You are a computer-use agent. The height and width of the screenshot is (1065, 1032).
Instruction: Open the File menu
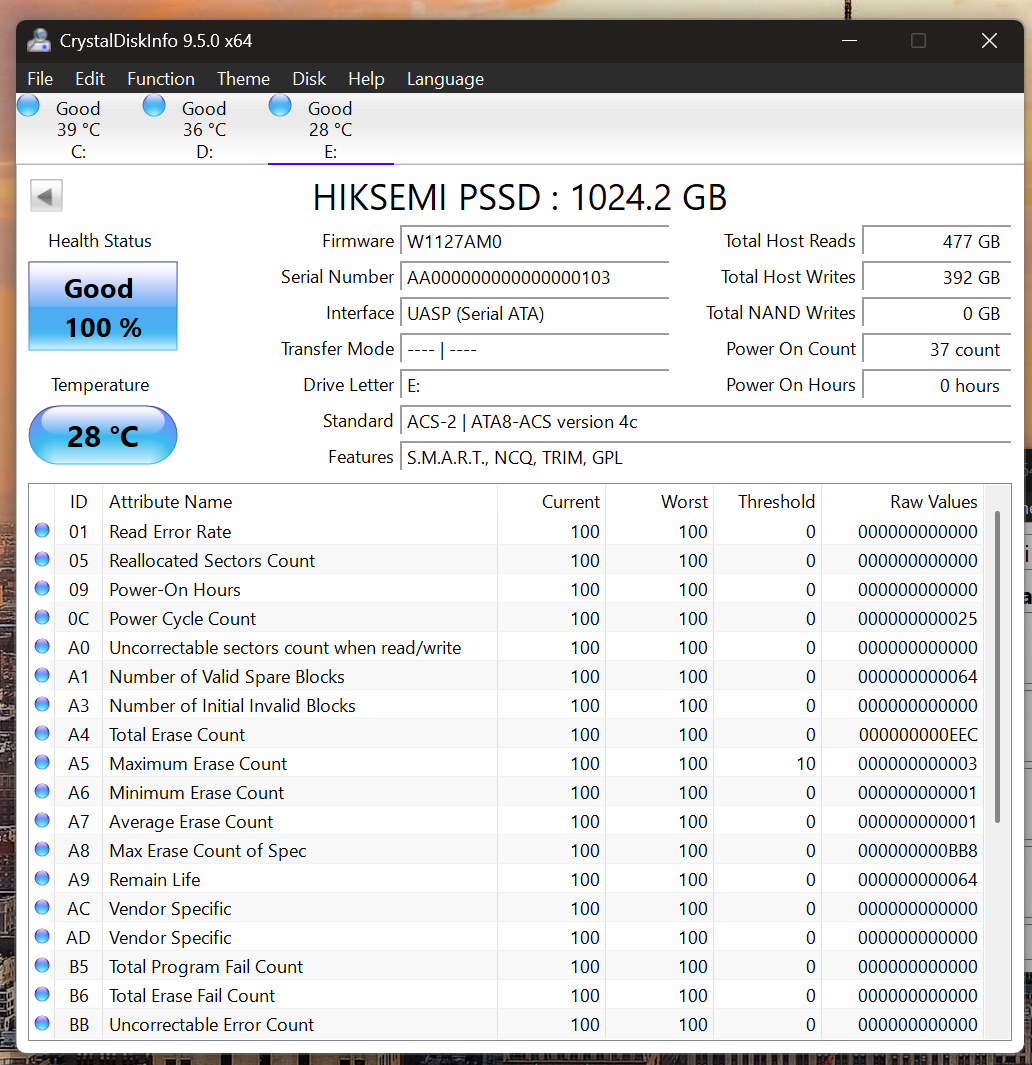coord(40,79)
